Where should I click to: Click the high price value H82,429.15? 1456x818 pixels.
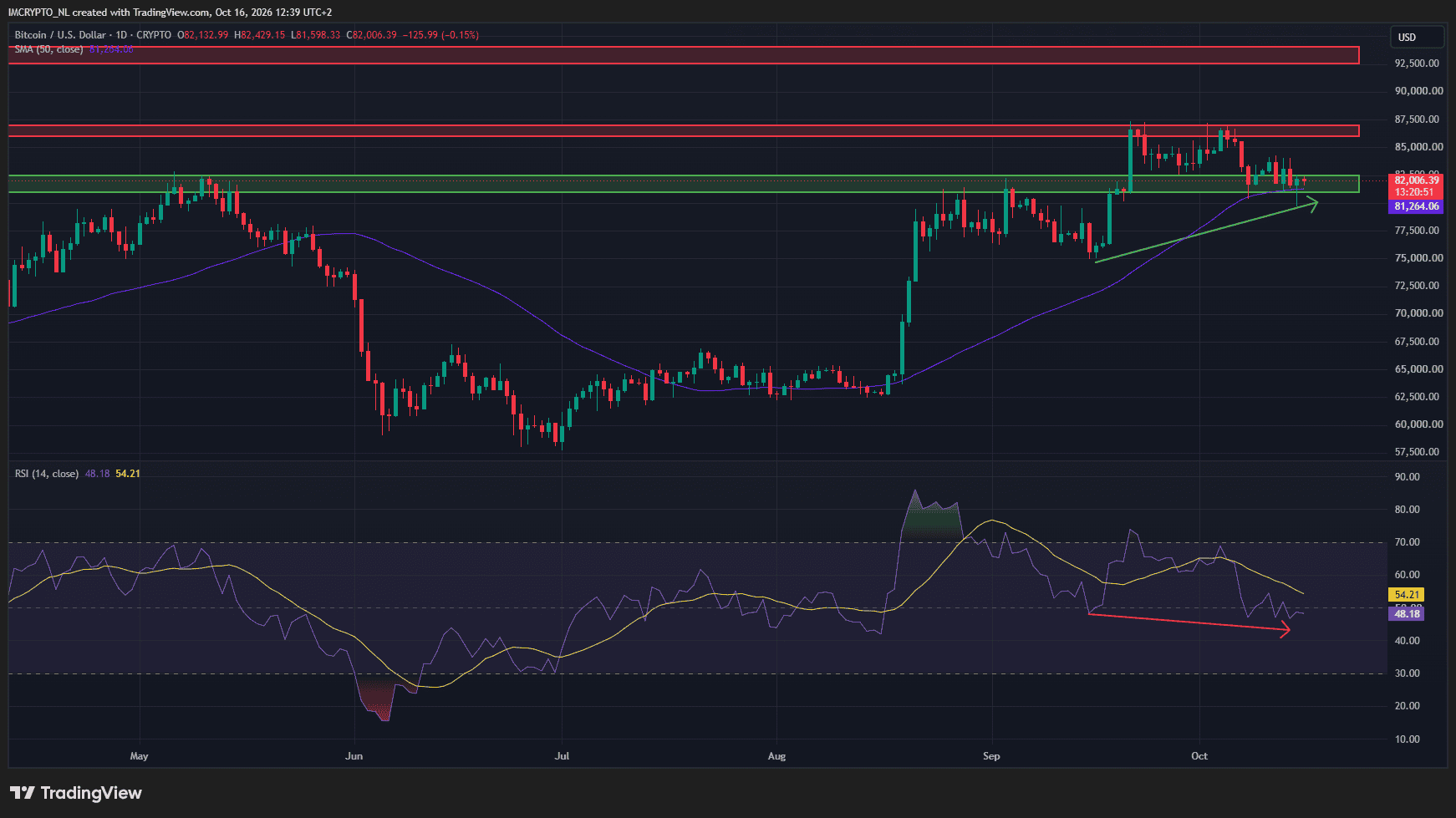pos(260,35)
